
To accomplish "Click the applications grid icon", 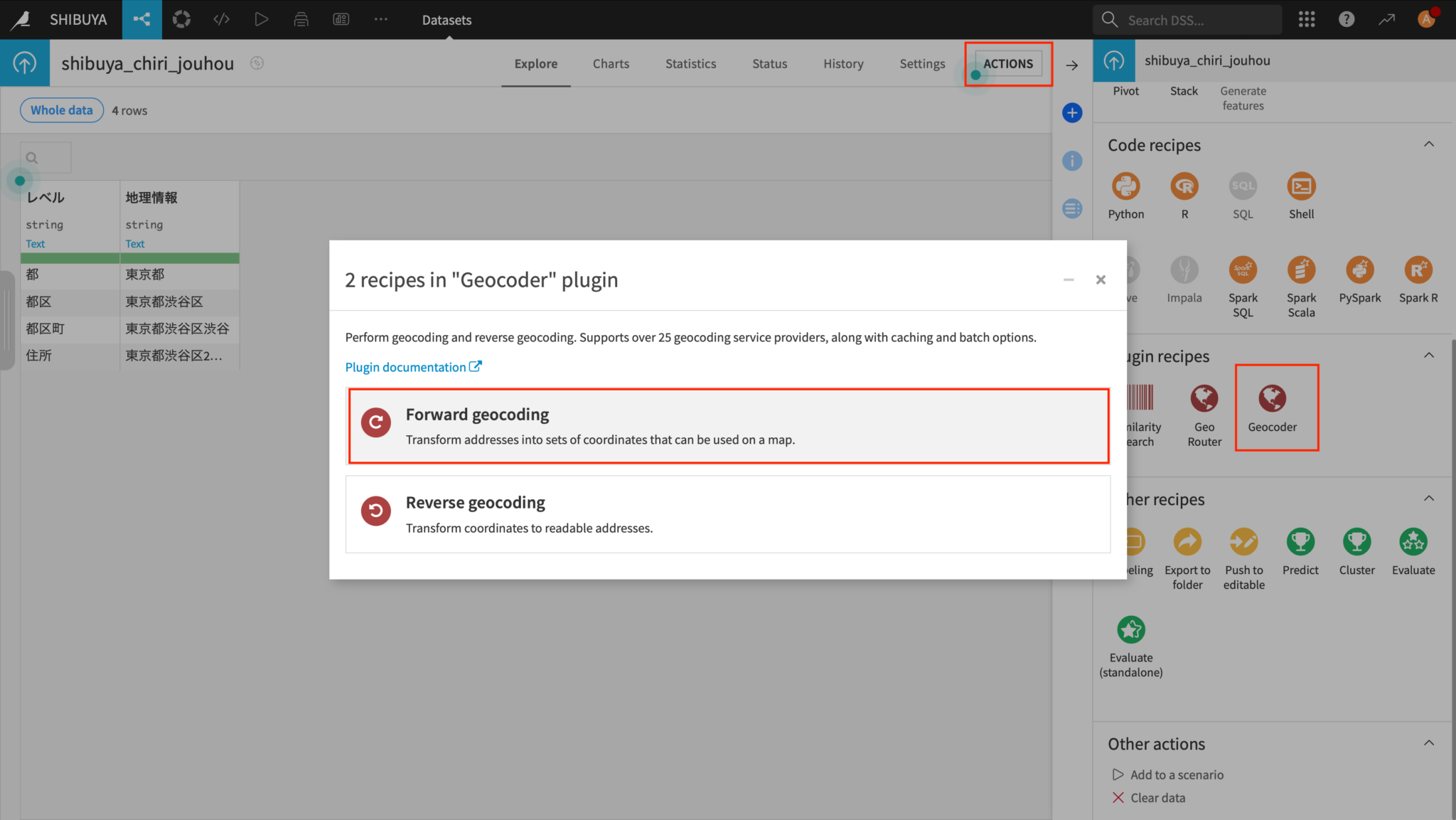I will 1307,20.
